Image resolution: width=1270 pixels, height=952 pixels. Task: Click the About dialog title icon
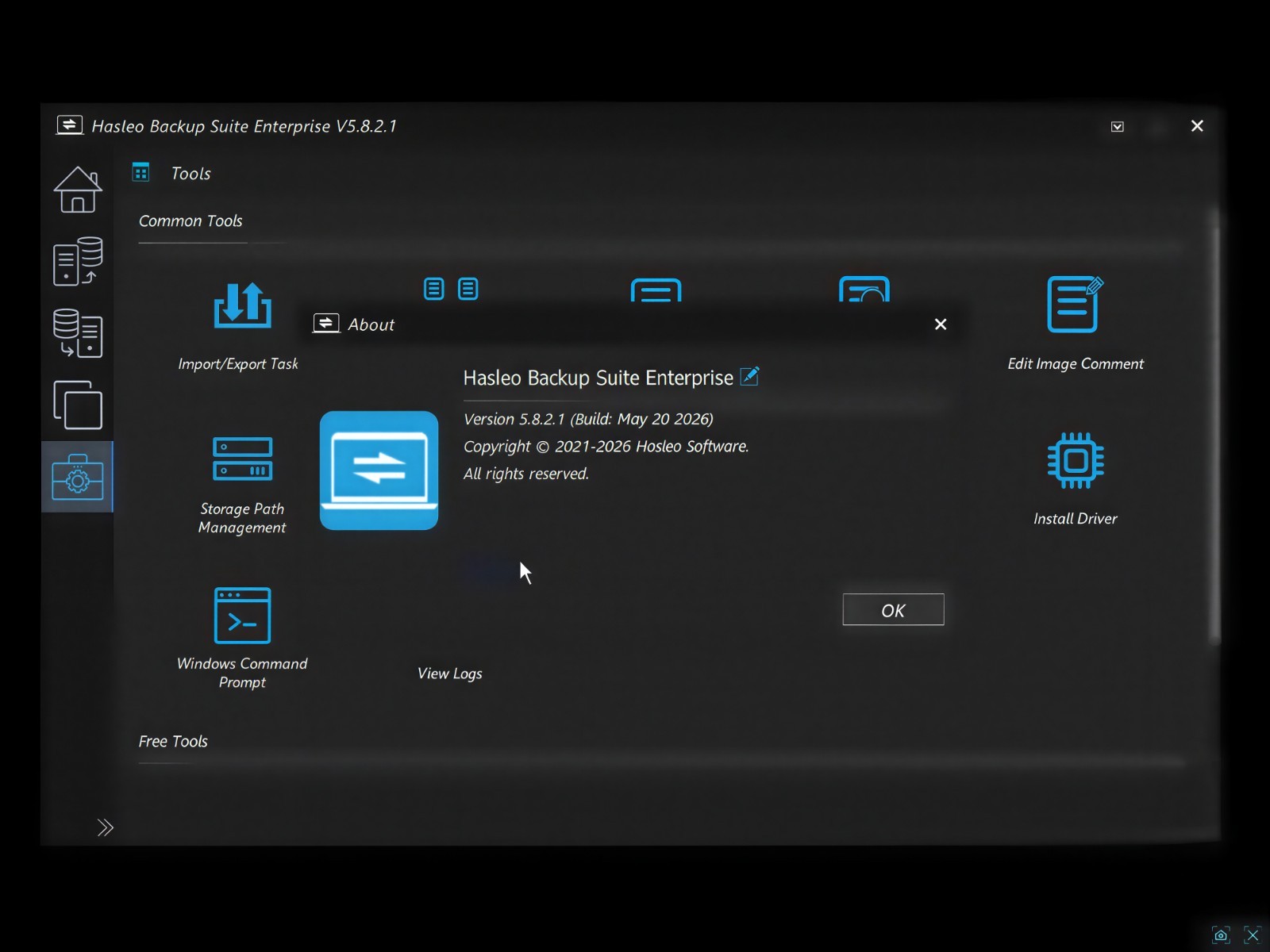[325, 323]
